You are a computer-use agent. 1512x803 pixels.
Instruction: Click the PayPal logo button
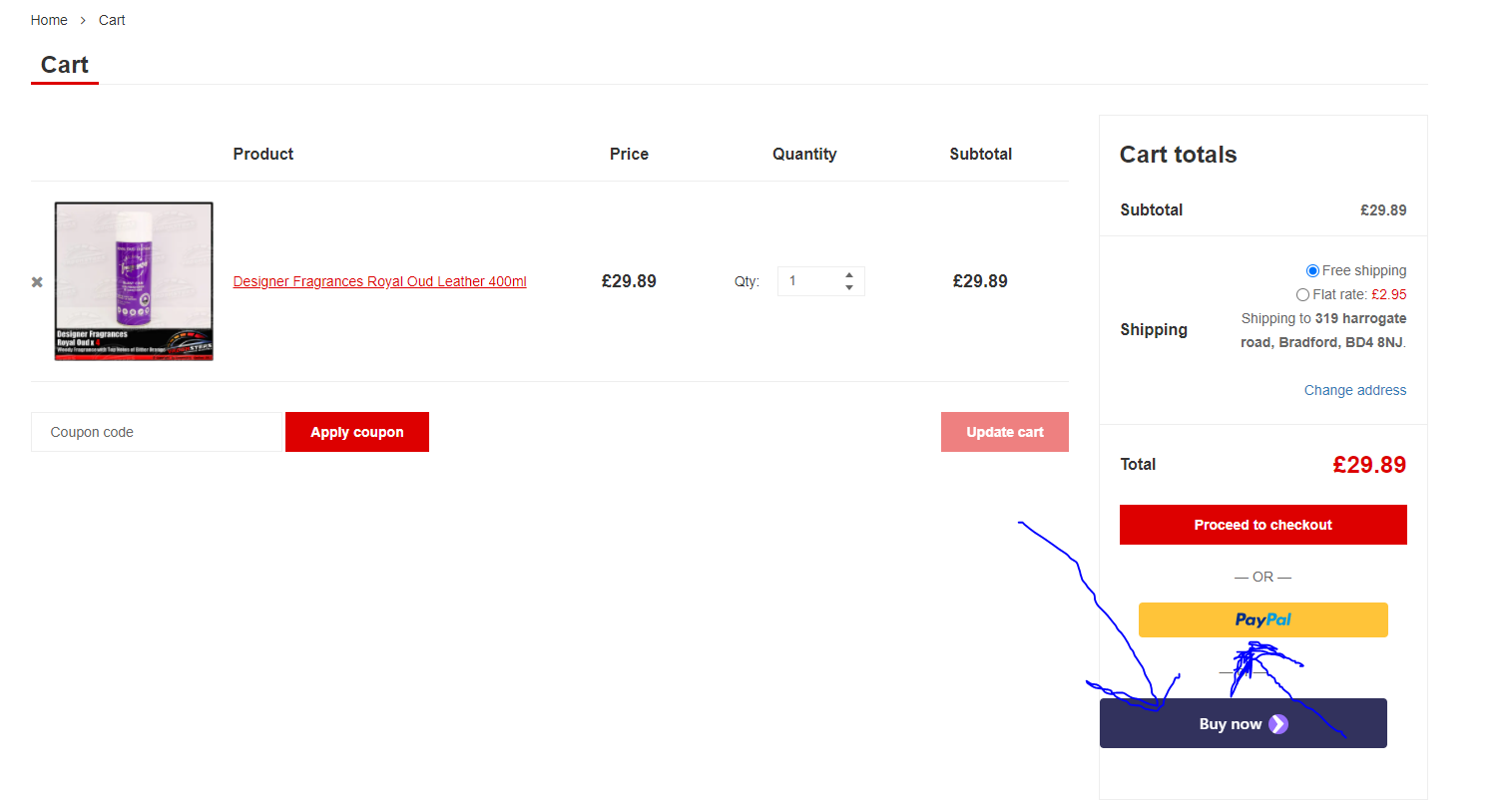pos(1262,619)
